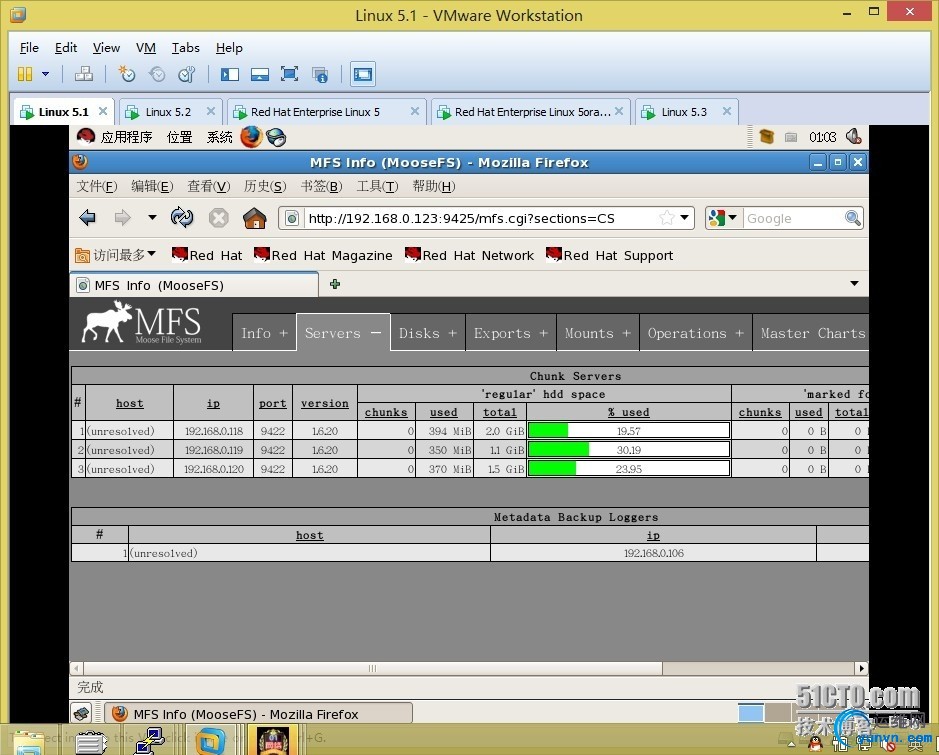The height and width of the screenshot is (755, 939).
Task: Open the VMware power dropdown arrow
Action: (45, 74)
